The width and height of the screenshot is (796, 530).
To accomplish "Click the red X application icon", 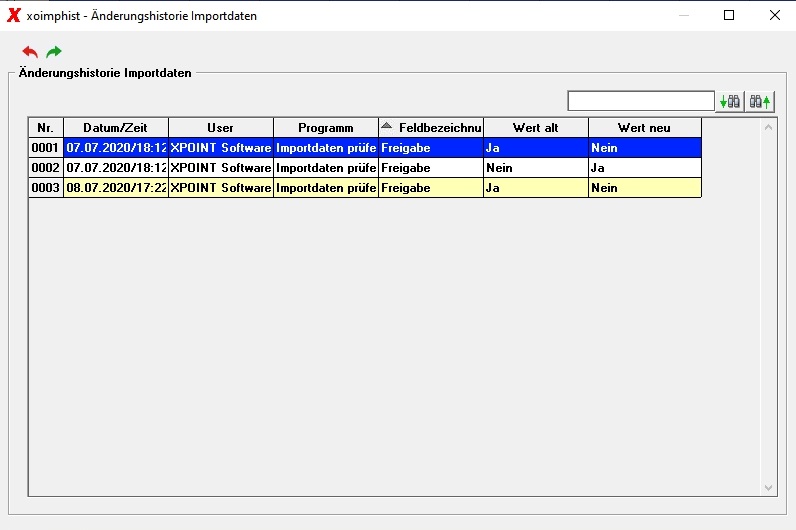I will [x=14, y=15].
